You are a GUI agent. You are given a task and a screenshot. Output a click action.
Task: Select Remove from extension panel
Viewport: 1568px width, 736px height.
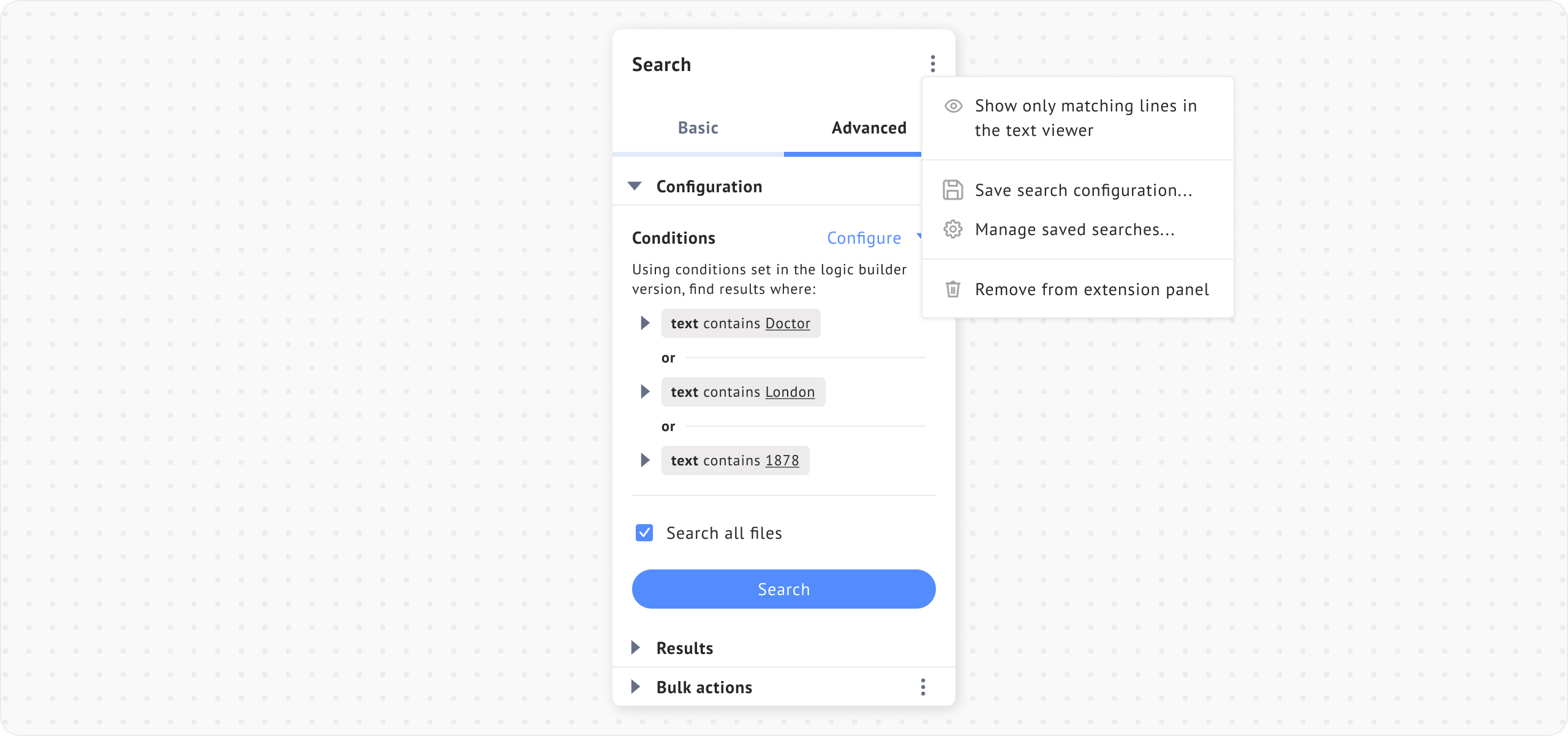click(1091, 290)
